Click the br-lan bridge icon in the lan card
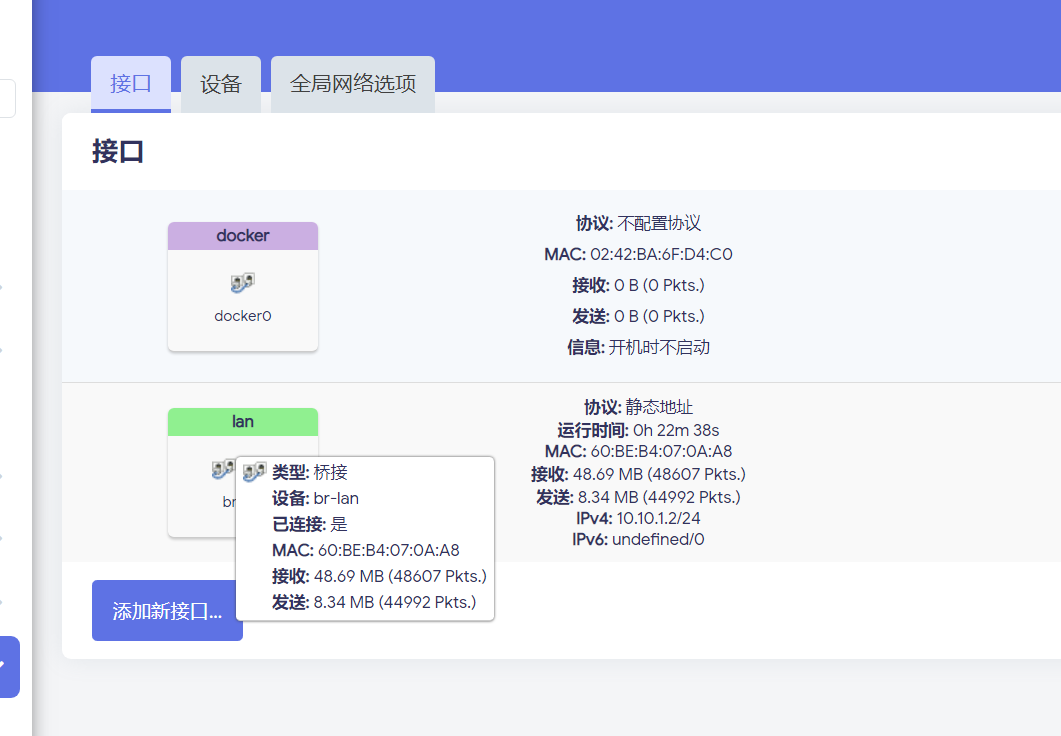Image resolution: width=1061 pixels, height=736 pixels. [222, 468]
